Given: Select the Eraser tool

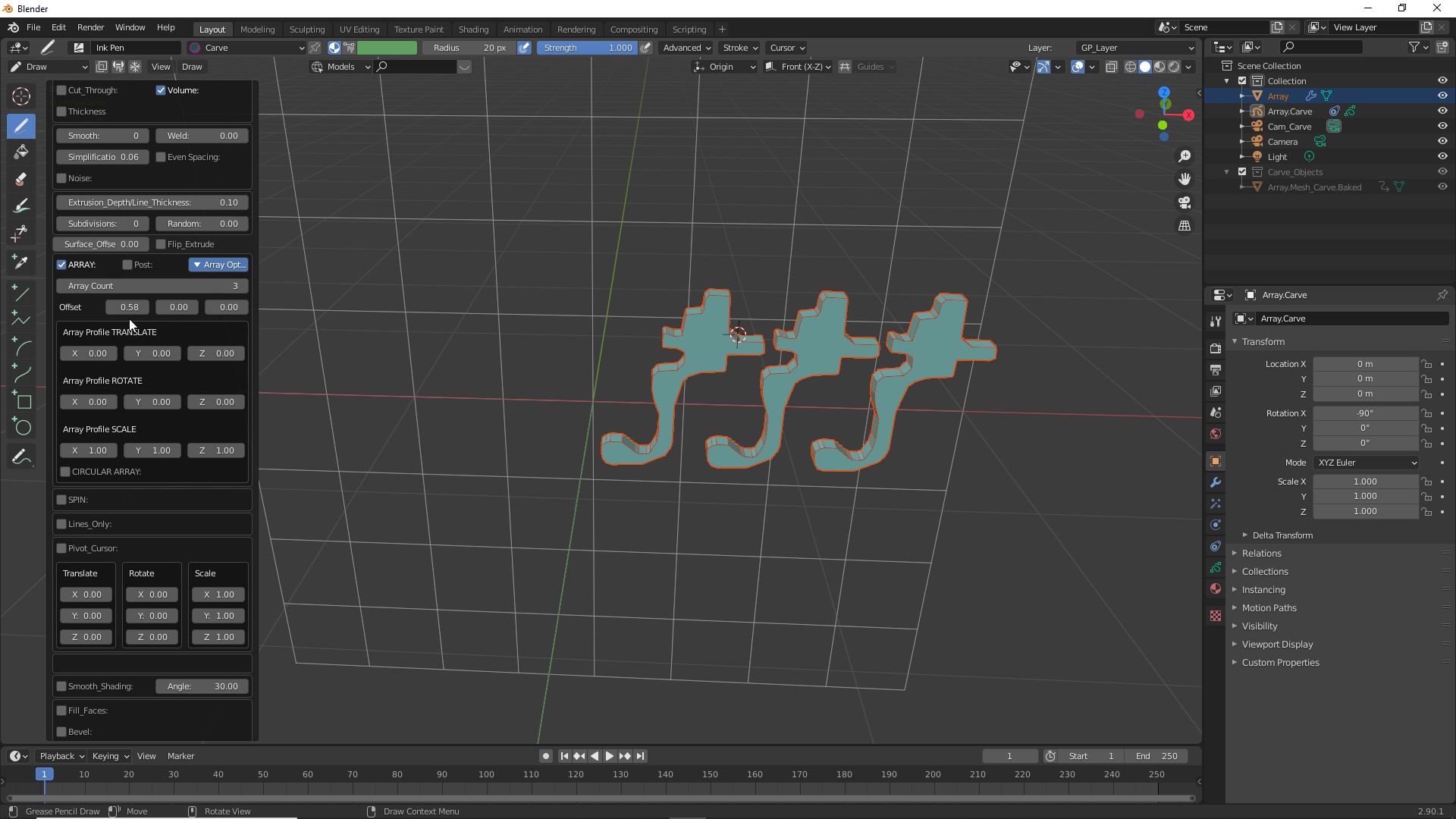Looking at the screenshot, I should (21, 180).
